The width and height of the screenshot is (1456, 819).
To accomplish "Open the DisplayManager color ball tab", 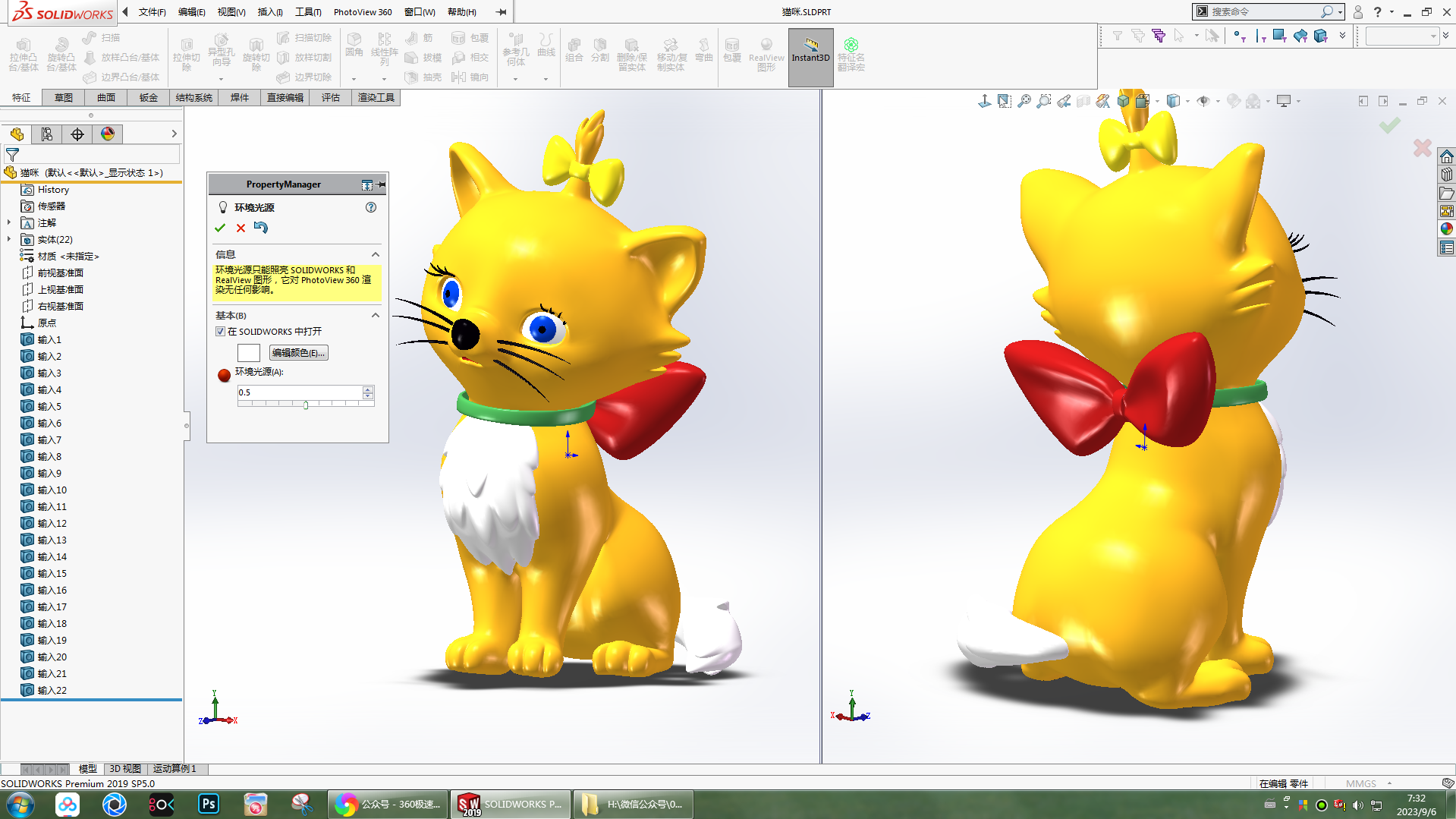I will tap(108, 134).
